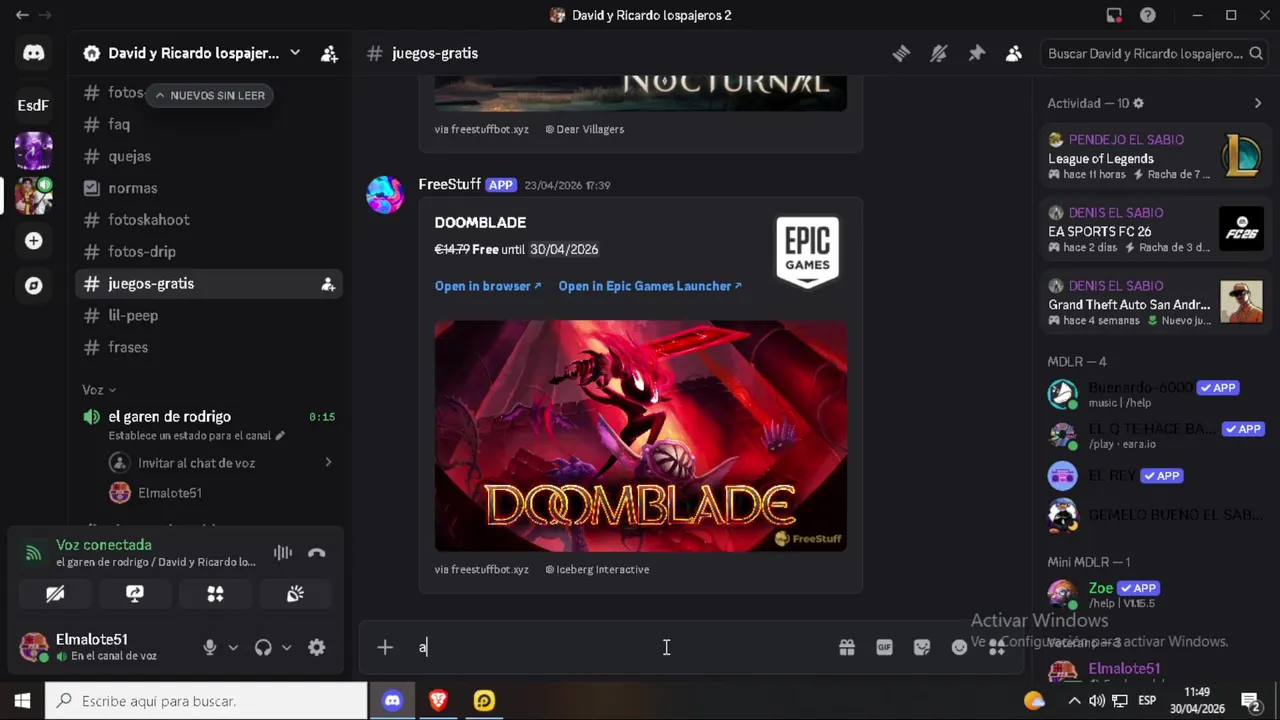Viewport: 1280px width, 720px height.
Task: Open the DOOMBLADE title link
Action: pos(480,223)
